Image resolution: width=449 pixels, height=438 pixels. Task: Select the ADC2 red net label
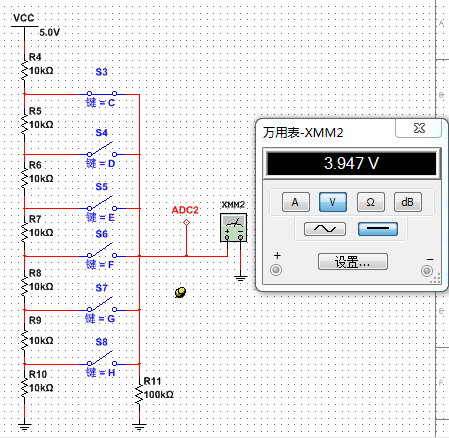(185, 210)
